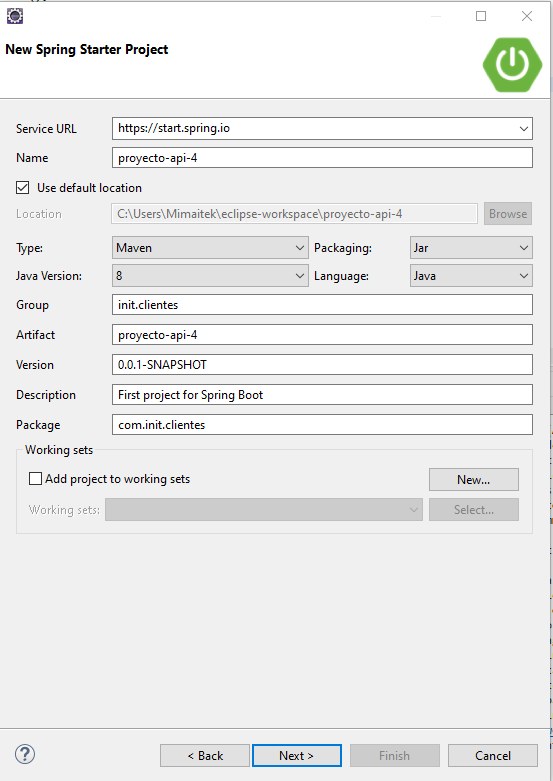This screenshot has width=553, height=781.
Task: Click the Eclipse icon in title bar
Action: point(15,16)
